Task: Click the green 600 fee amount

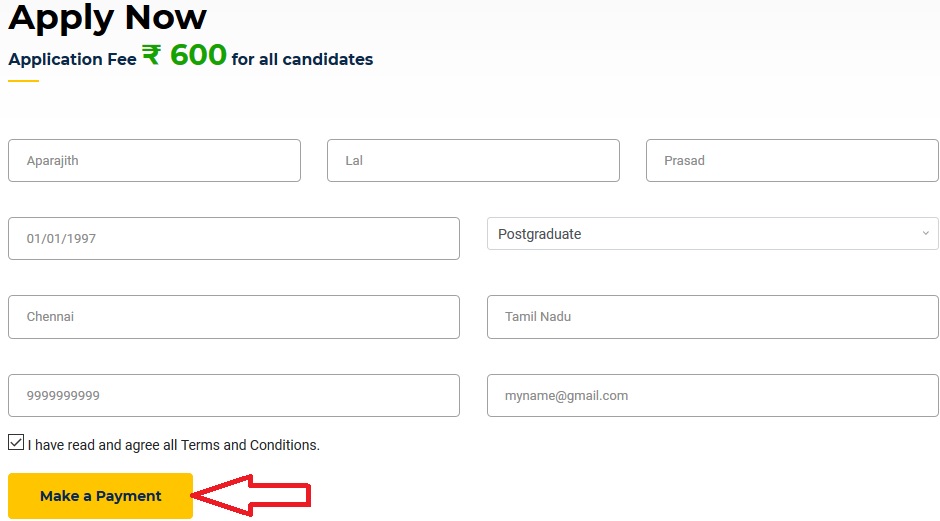Action: [x=198, y=55]
